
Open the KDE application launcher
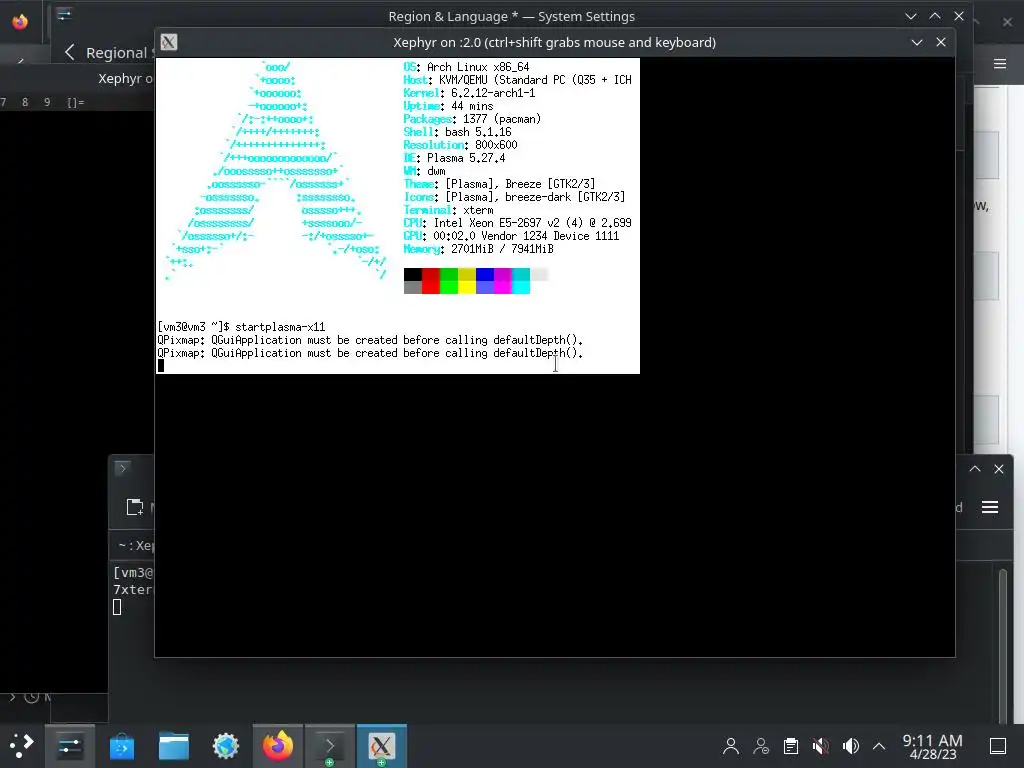(x=20, y=745)
